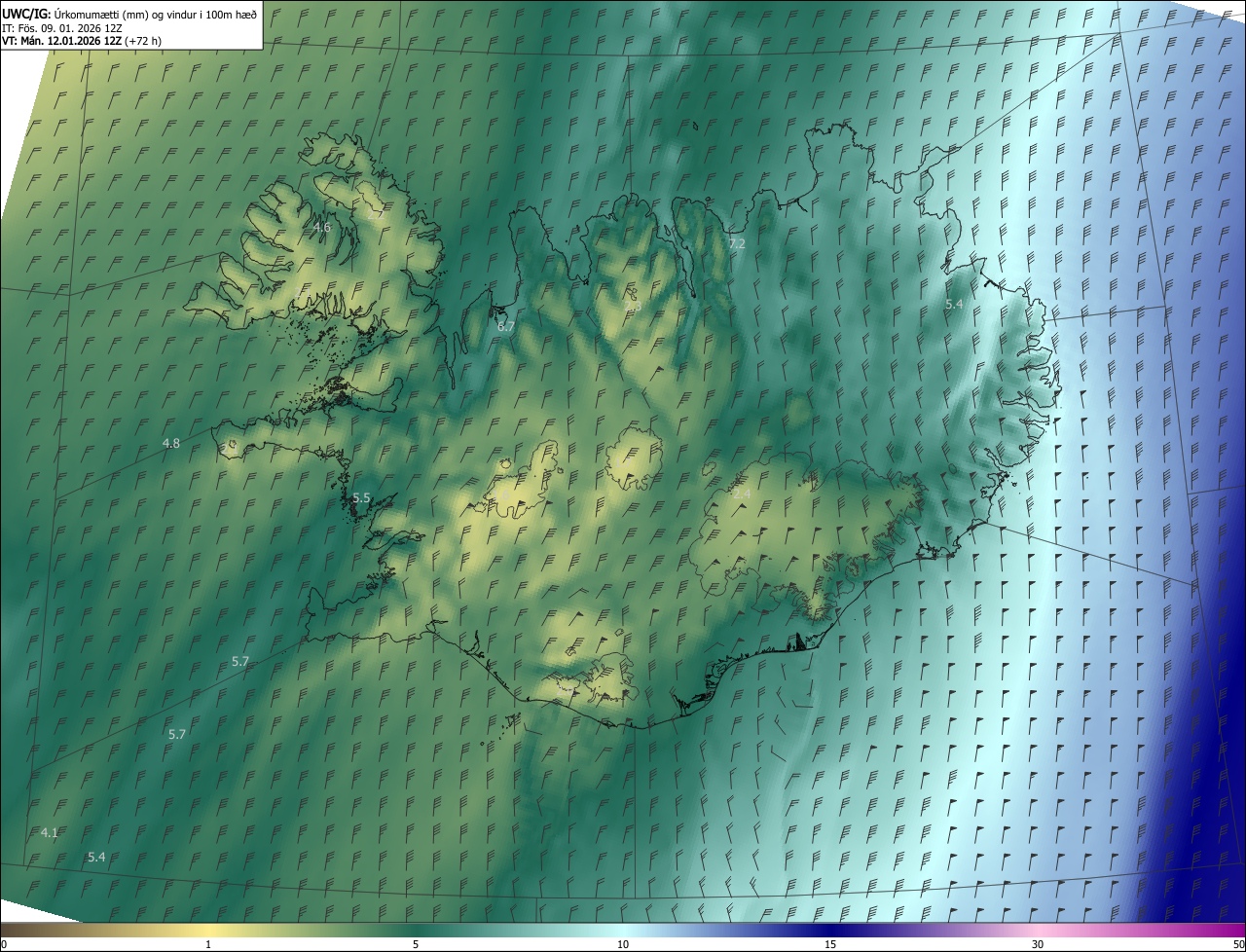Click the "50" tick label on the color scale
The image size is (1246, 952).
1238,944
